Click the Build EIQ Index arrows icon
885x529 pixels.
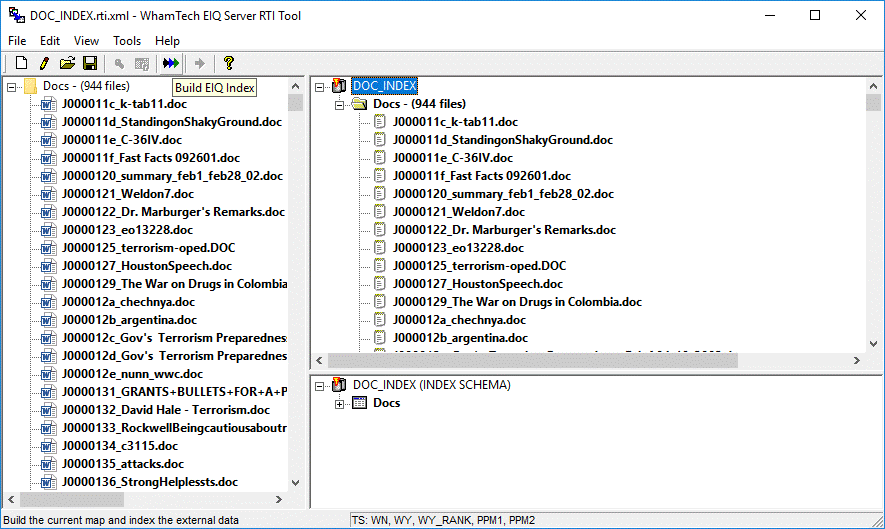(170, 63)
